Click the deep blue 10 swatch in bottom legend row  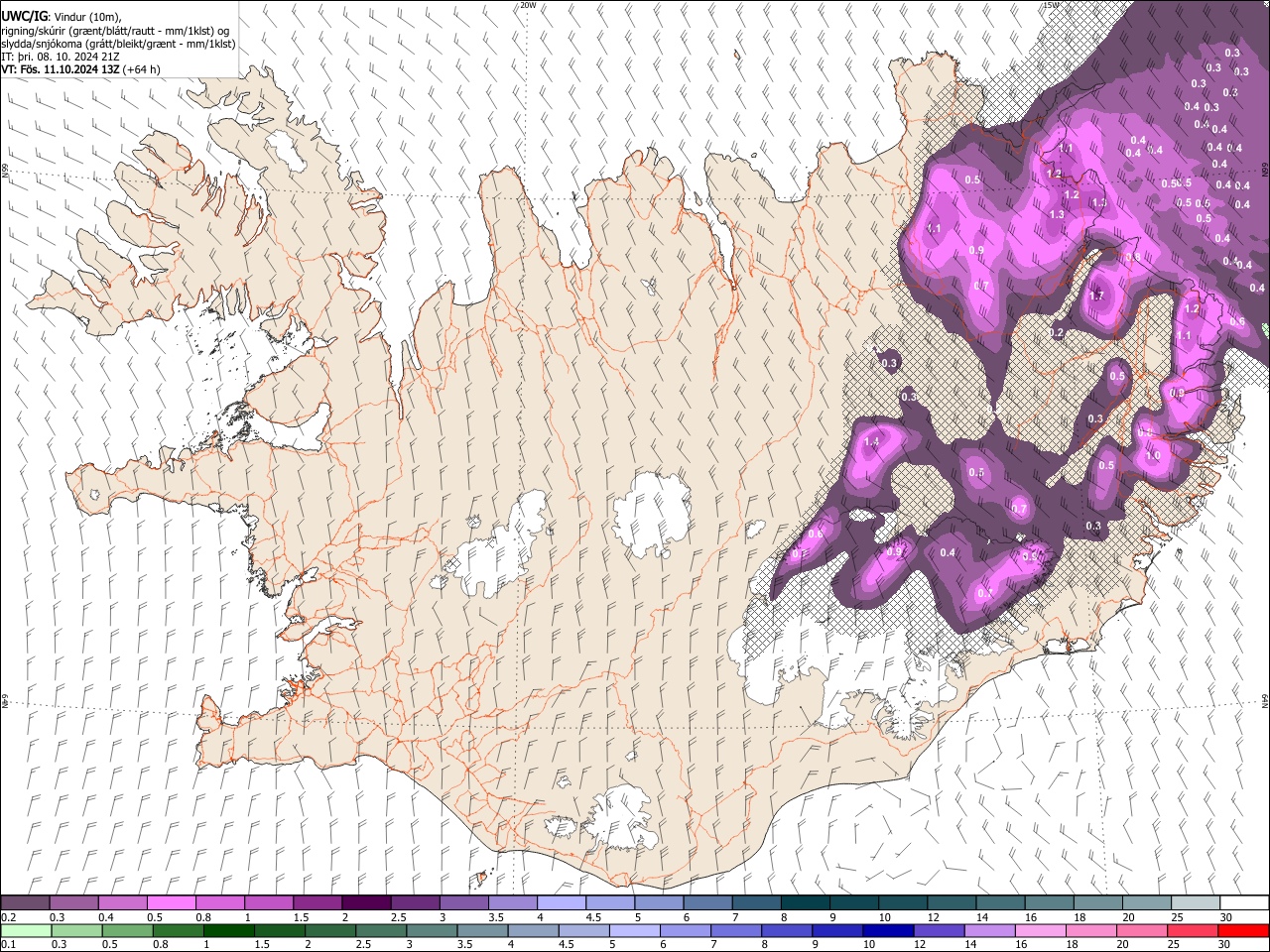(888, 930)
